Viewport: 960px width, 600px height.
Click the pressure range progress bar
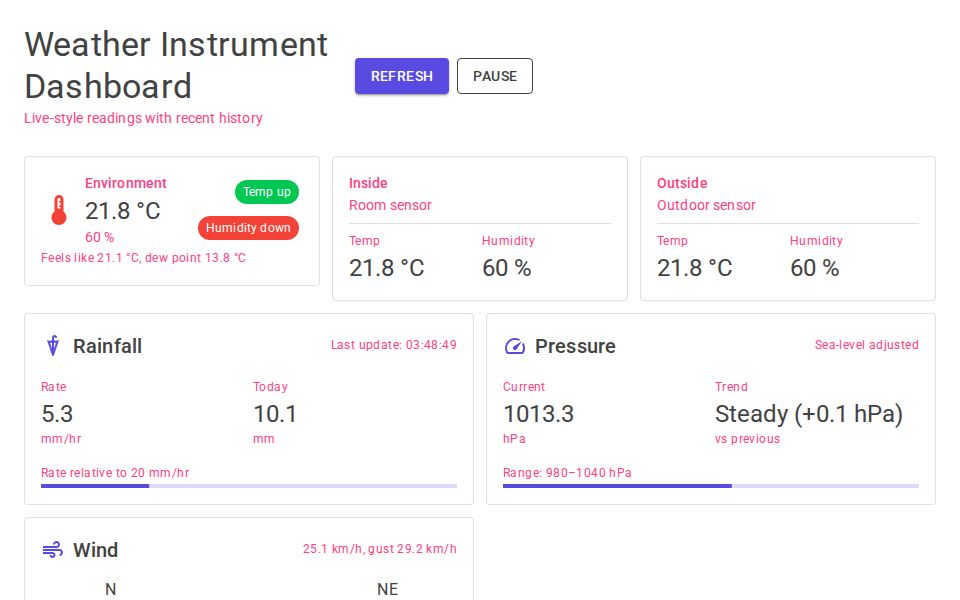710,486
